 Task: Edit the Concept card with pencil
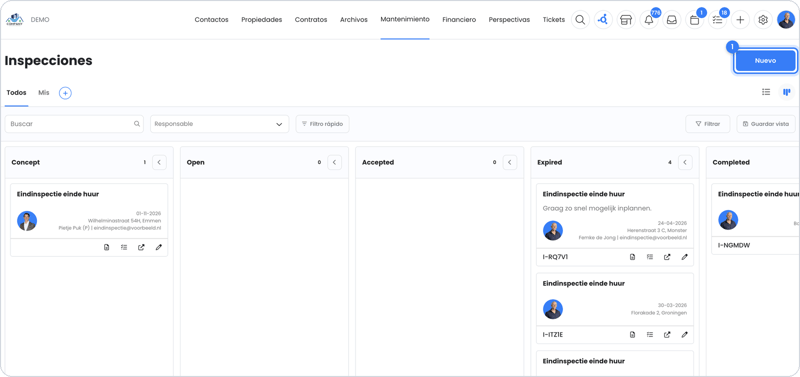(159, 247)
